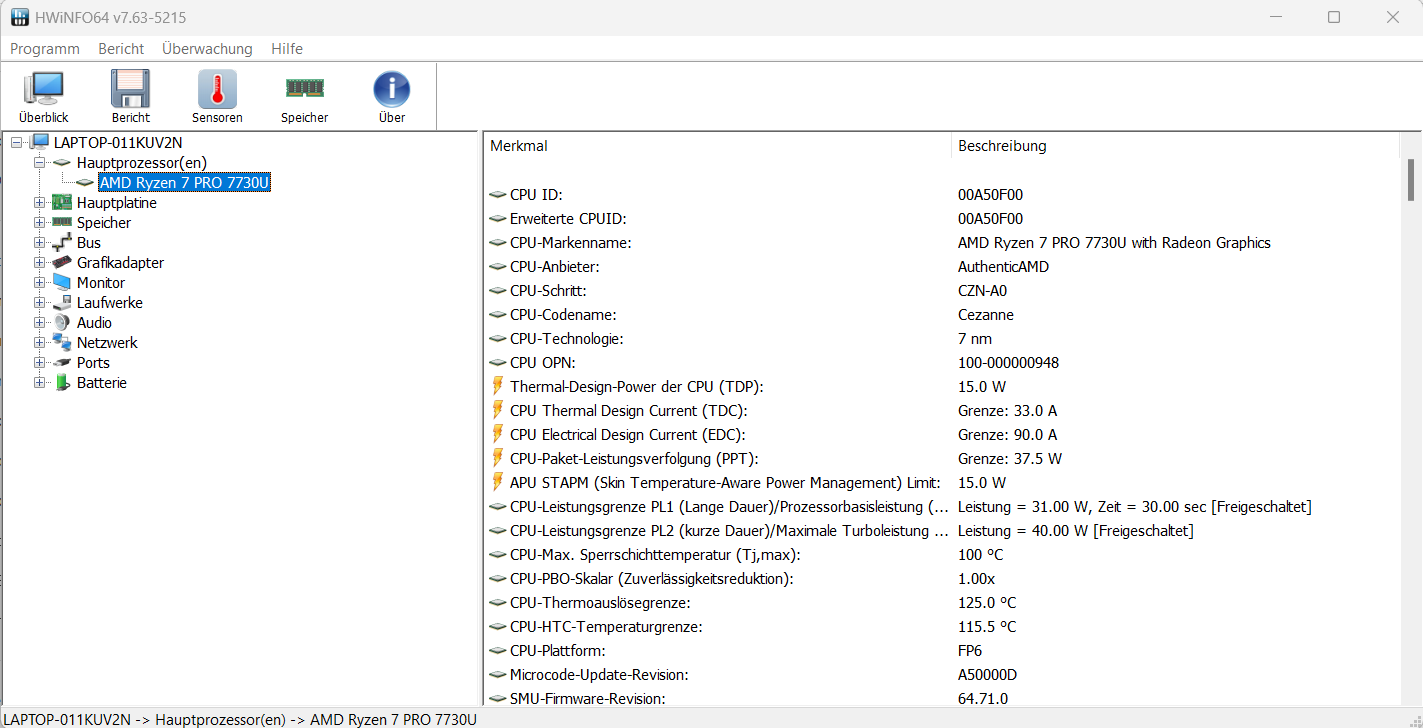Select the Grafikadapter tree icon
Screen dimensions: 1423x728
(x=62, y=263)
